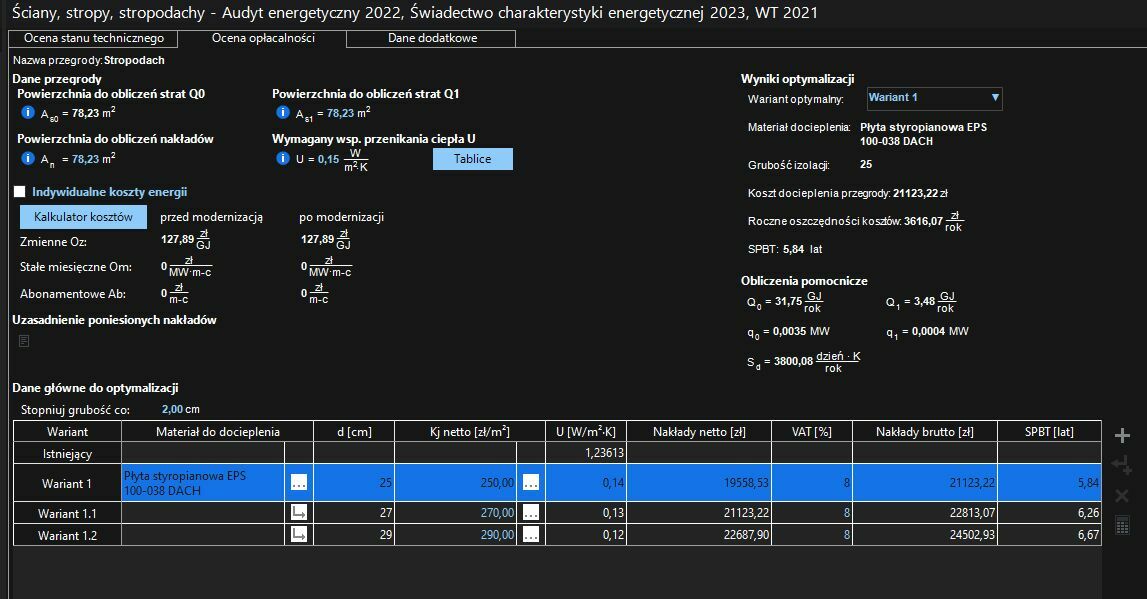Click info icon next to As0 area
The width and height of the screenshot is (1147, 599).
(28, 113)
